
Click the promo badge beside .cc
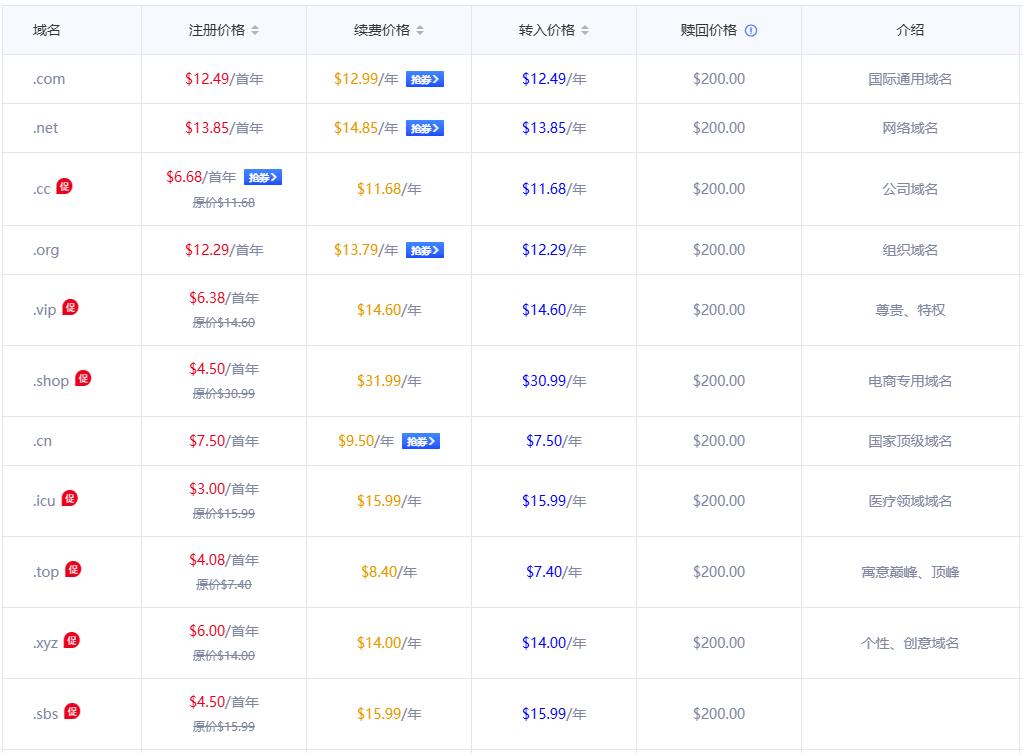(x=64, y=186)
